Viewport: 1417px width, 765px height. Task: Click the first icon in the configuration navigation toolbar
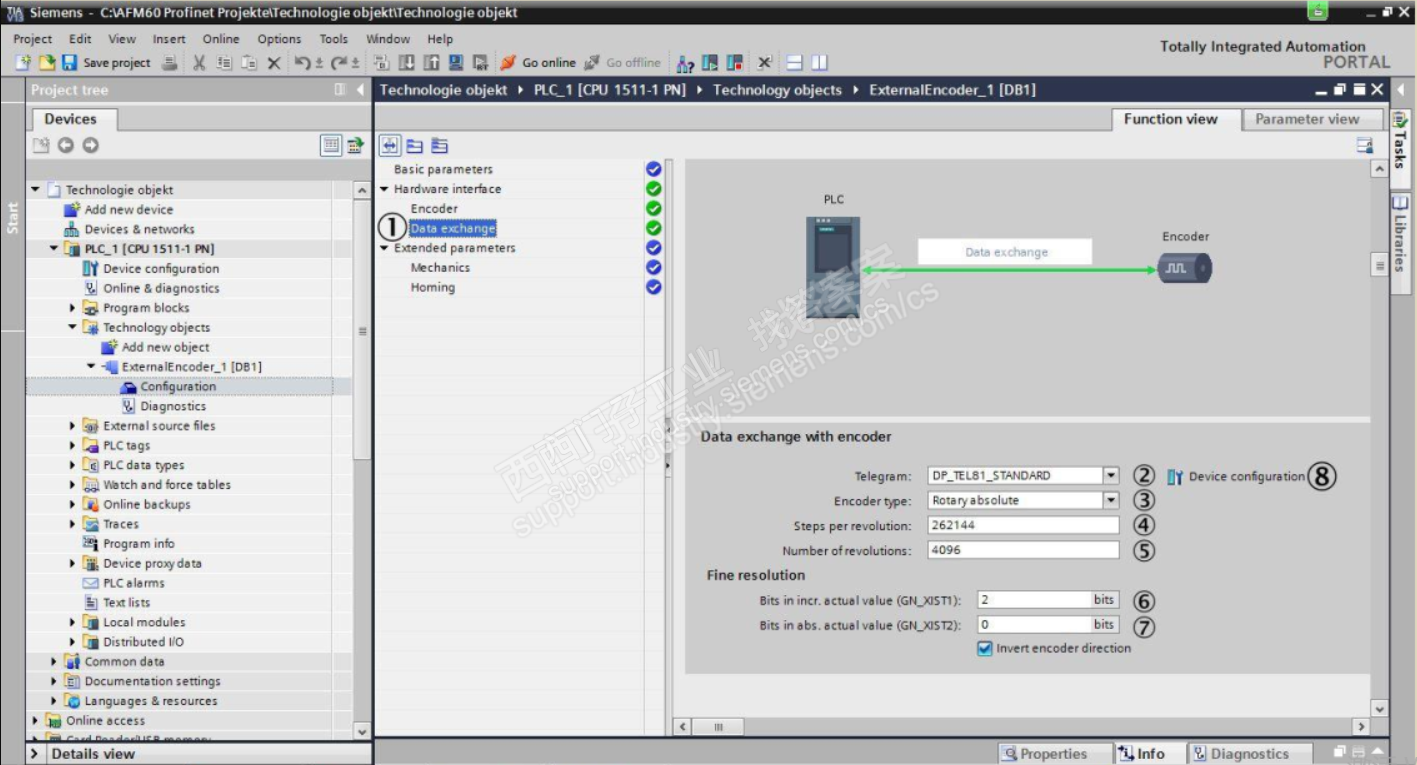[x=390, y=147]
